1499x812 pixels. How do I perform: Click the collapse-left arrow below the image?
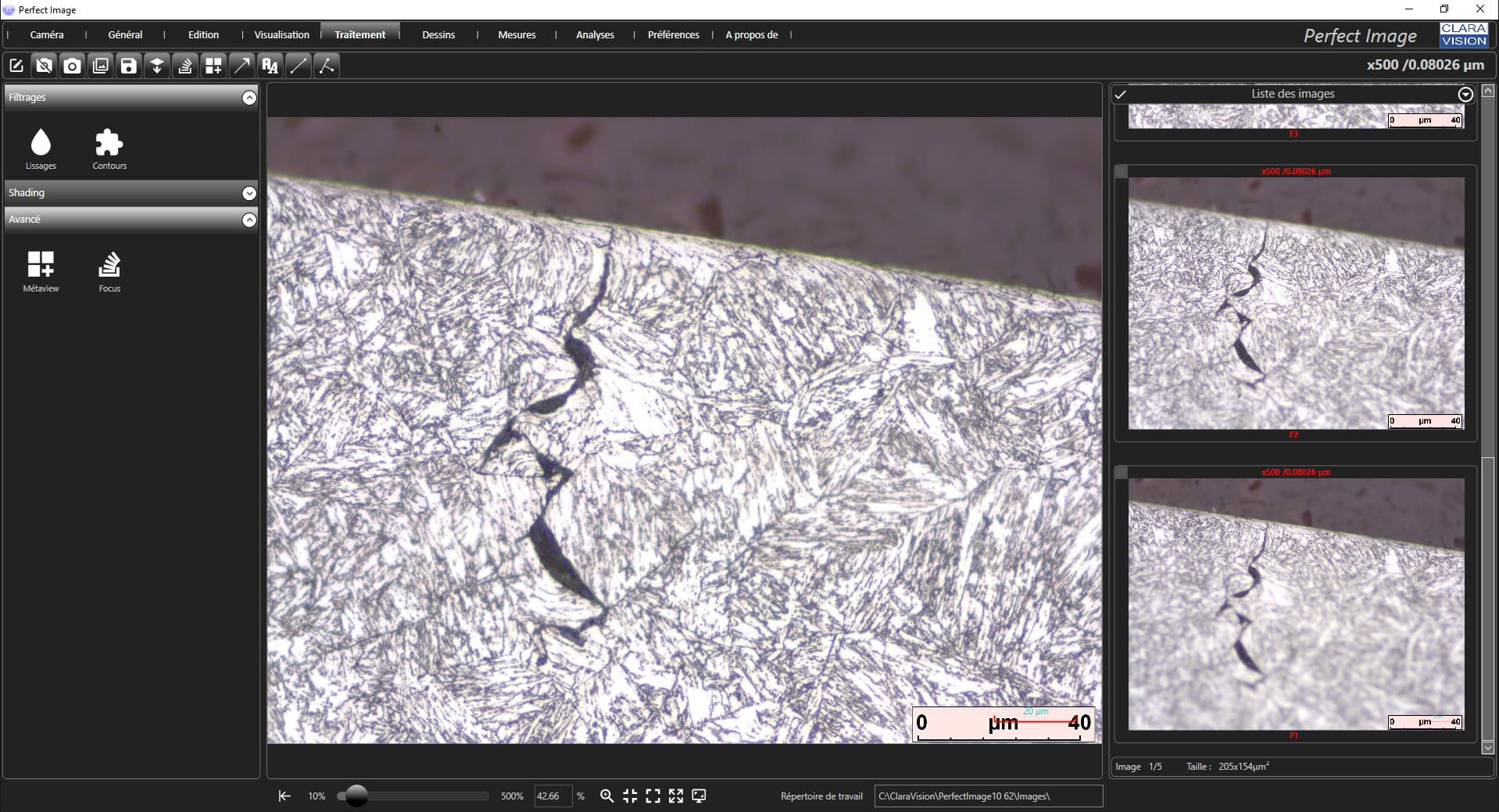(284, 796)
